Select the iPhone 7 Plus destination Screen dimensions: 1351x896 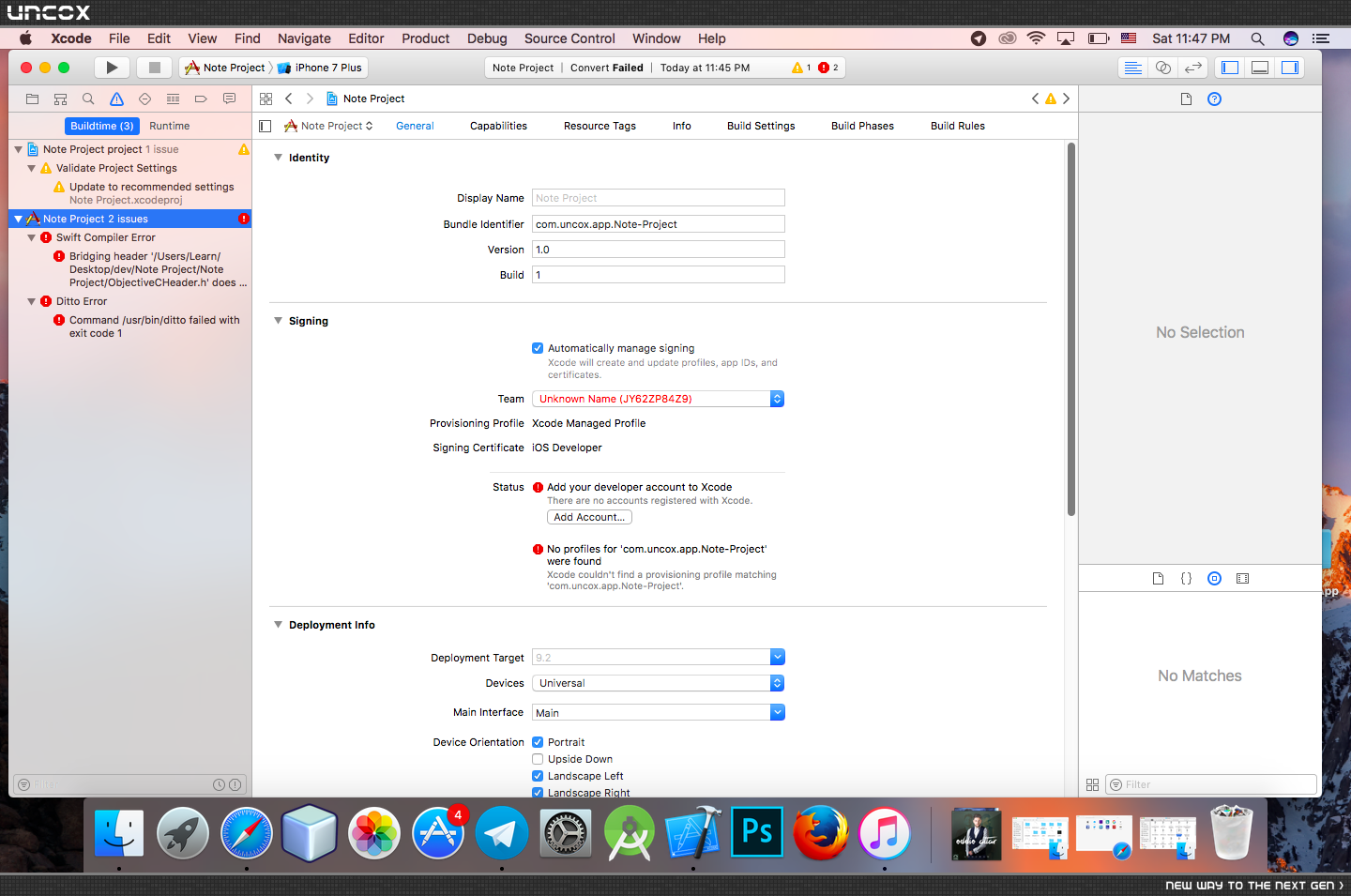(320, 68)
